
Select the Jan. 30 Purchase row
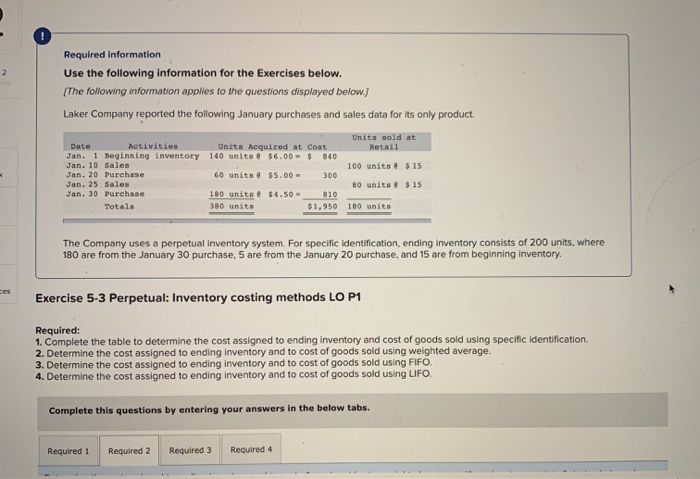pyautogui.click(x=247, y=194)
